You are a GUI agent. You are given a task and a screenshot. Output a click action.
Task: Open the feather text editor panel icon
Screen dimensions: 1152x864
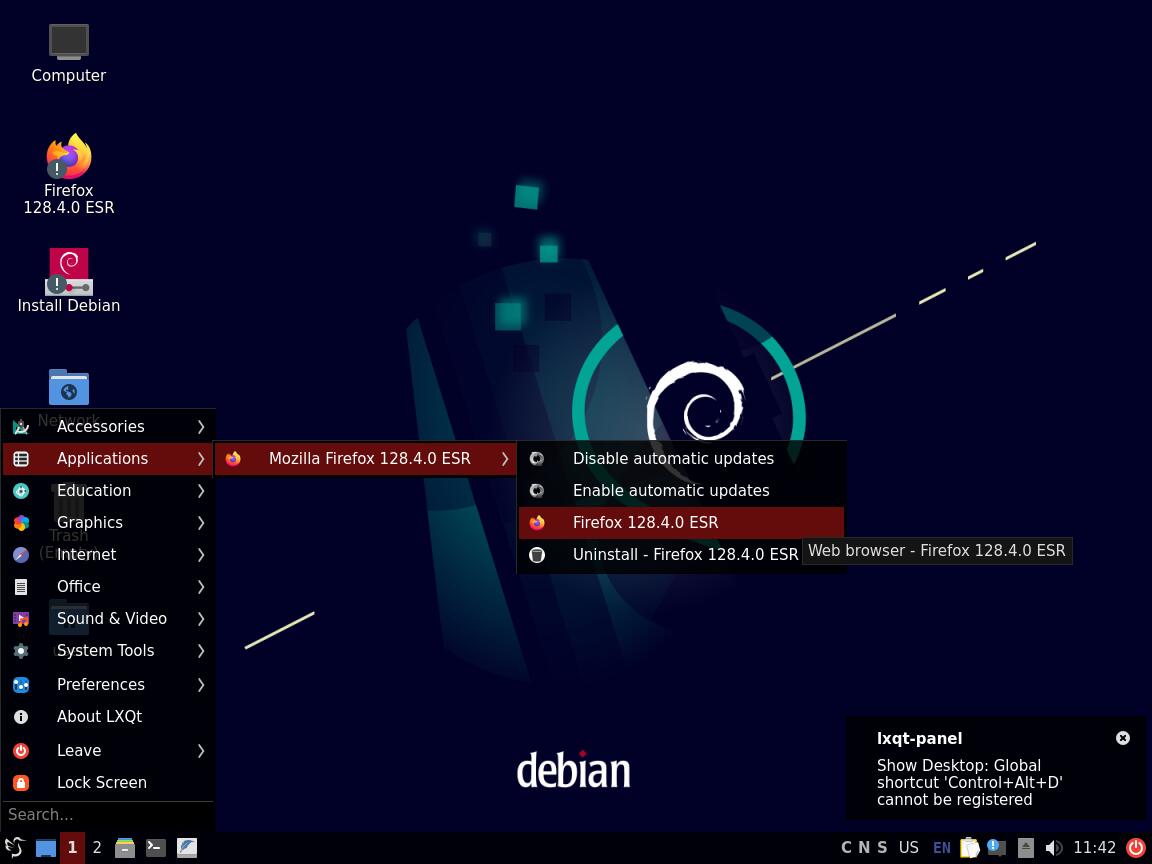187,848
